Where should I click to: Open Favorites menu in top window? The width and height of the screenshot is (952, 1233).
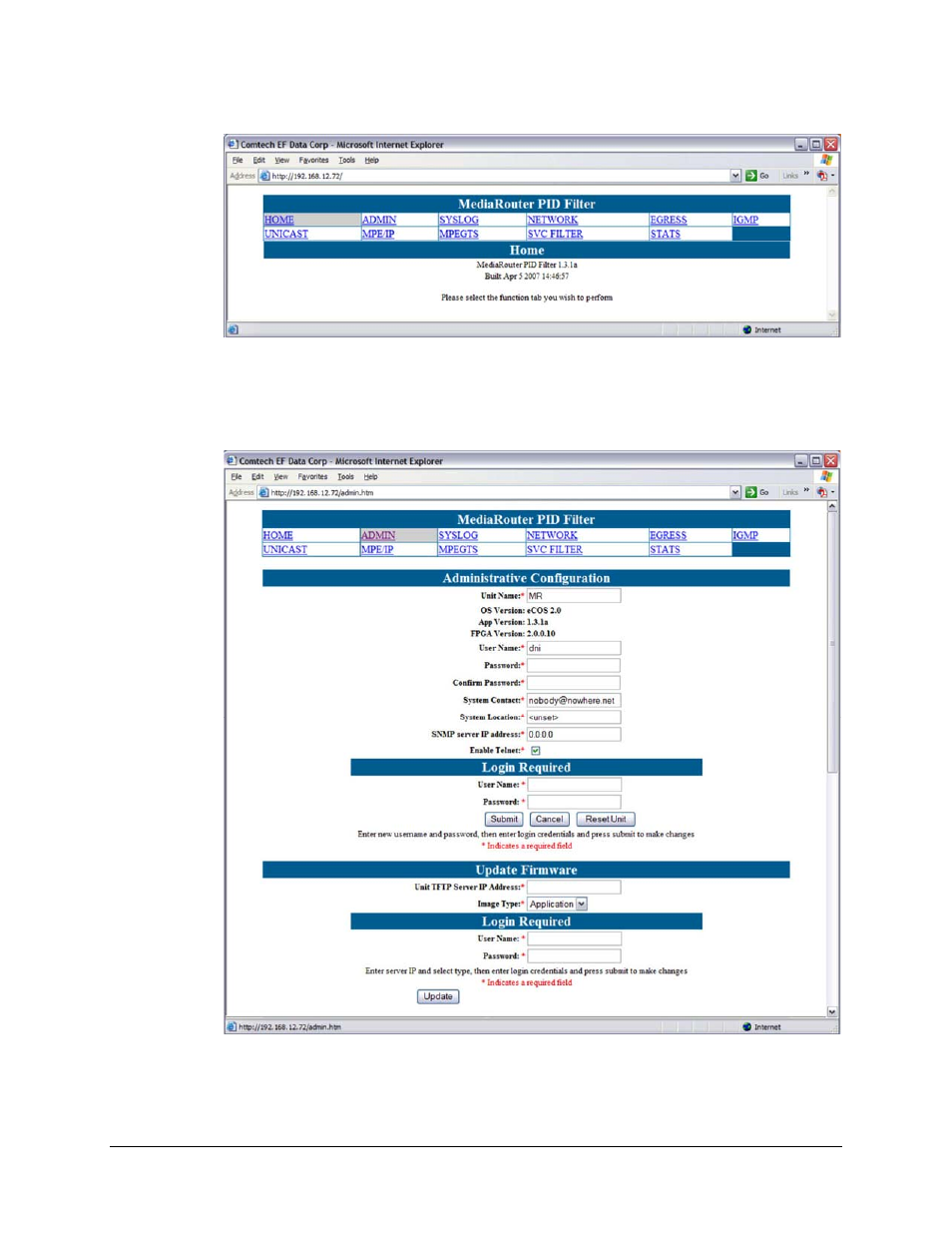coord(313,160)
